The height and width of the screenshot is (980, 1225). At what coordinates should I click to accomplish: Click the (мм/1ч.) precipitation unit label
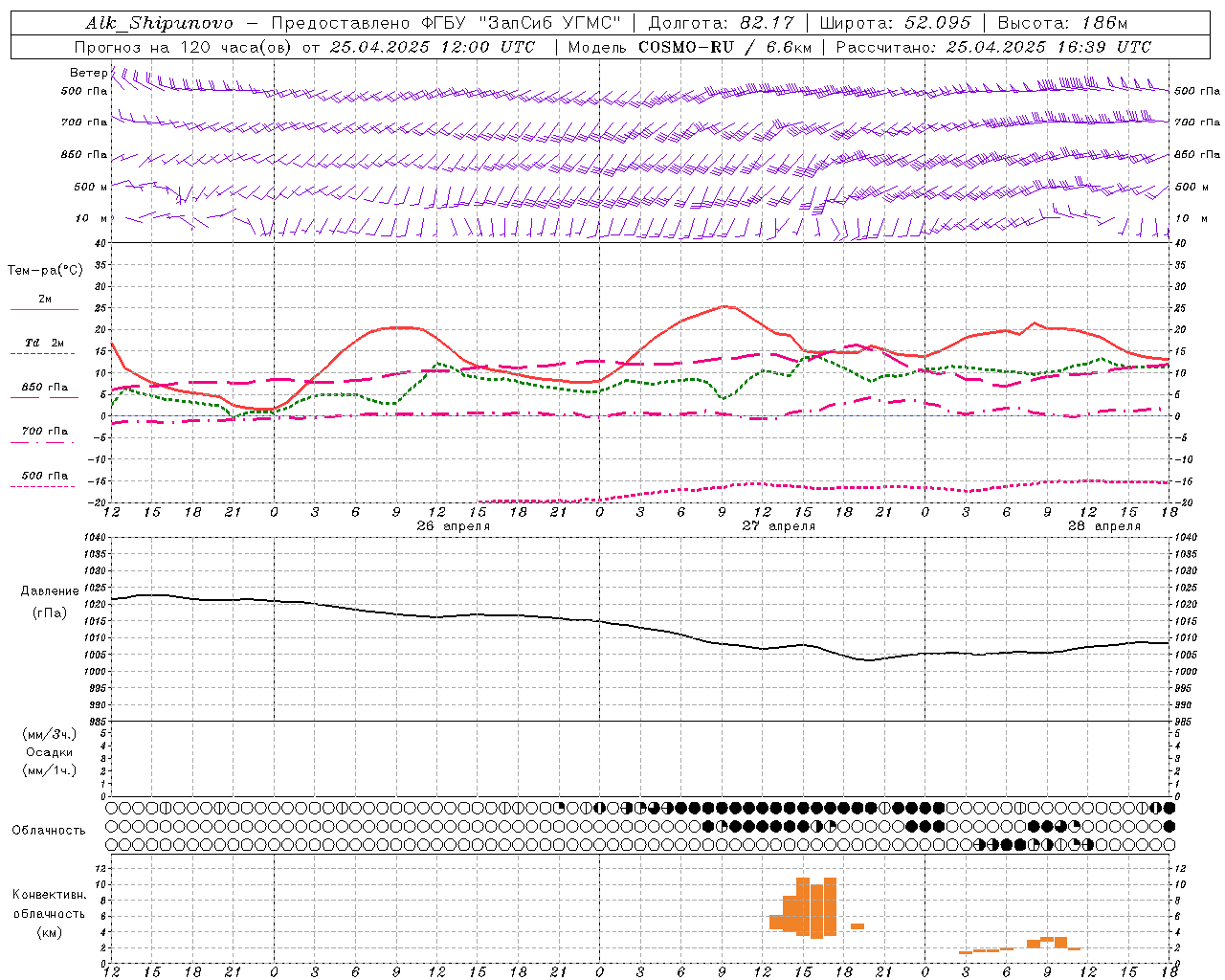click(x=50, y=770)
